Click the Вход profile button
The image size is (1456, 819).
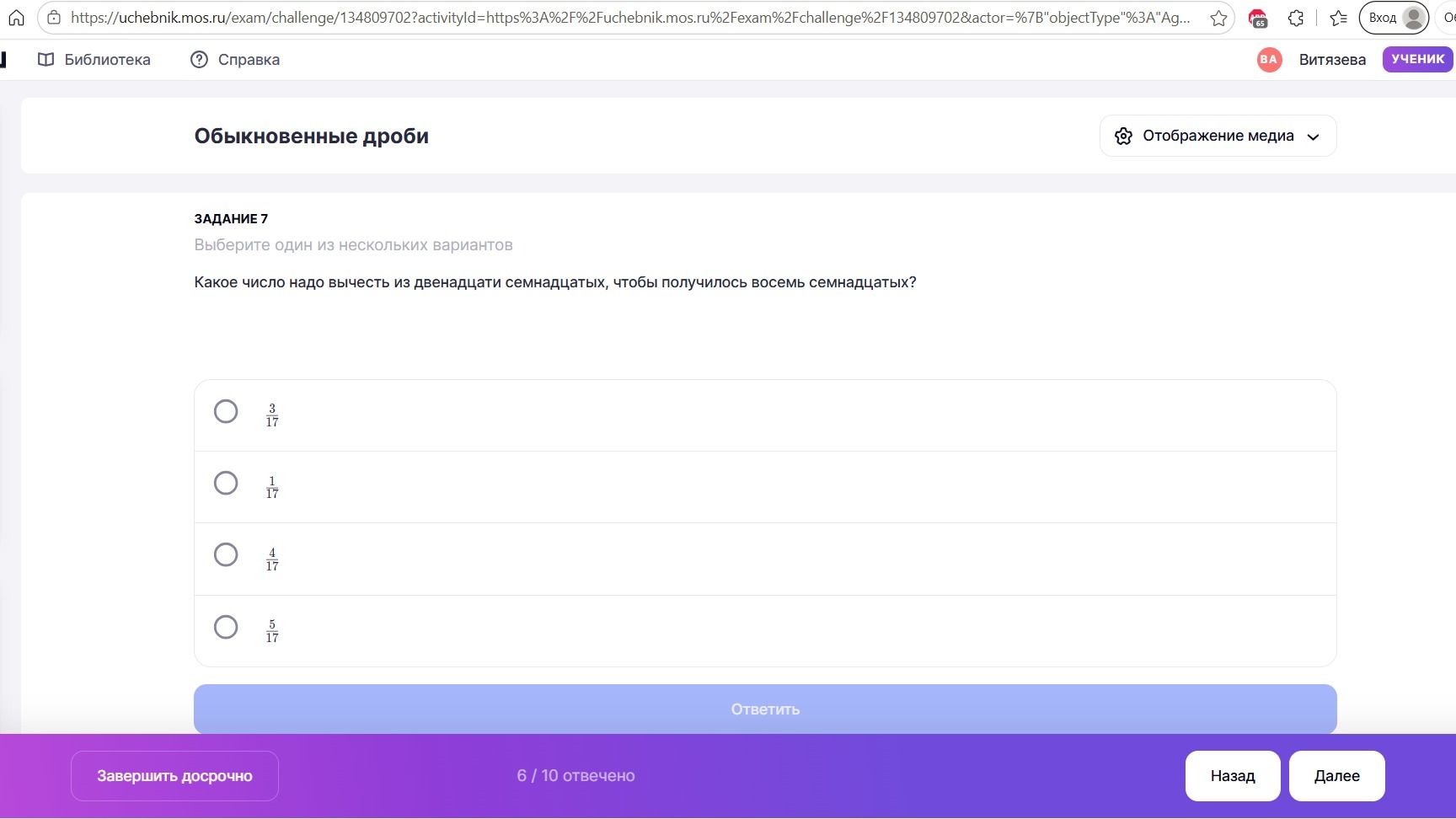1394,18
